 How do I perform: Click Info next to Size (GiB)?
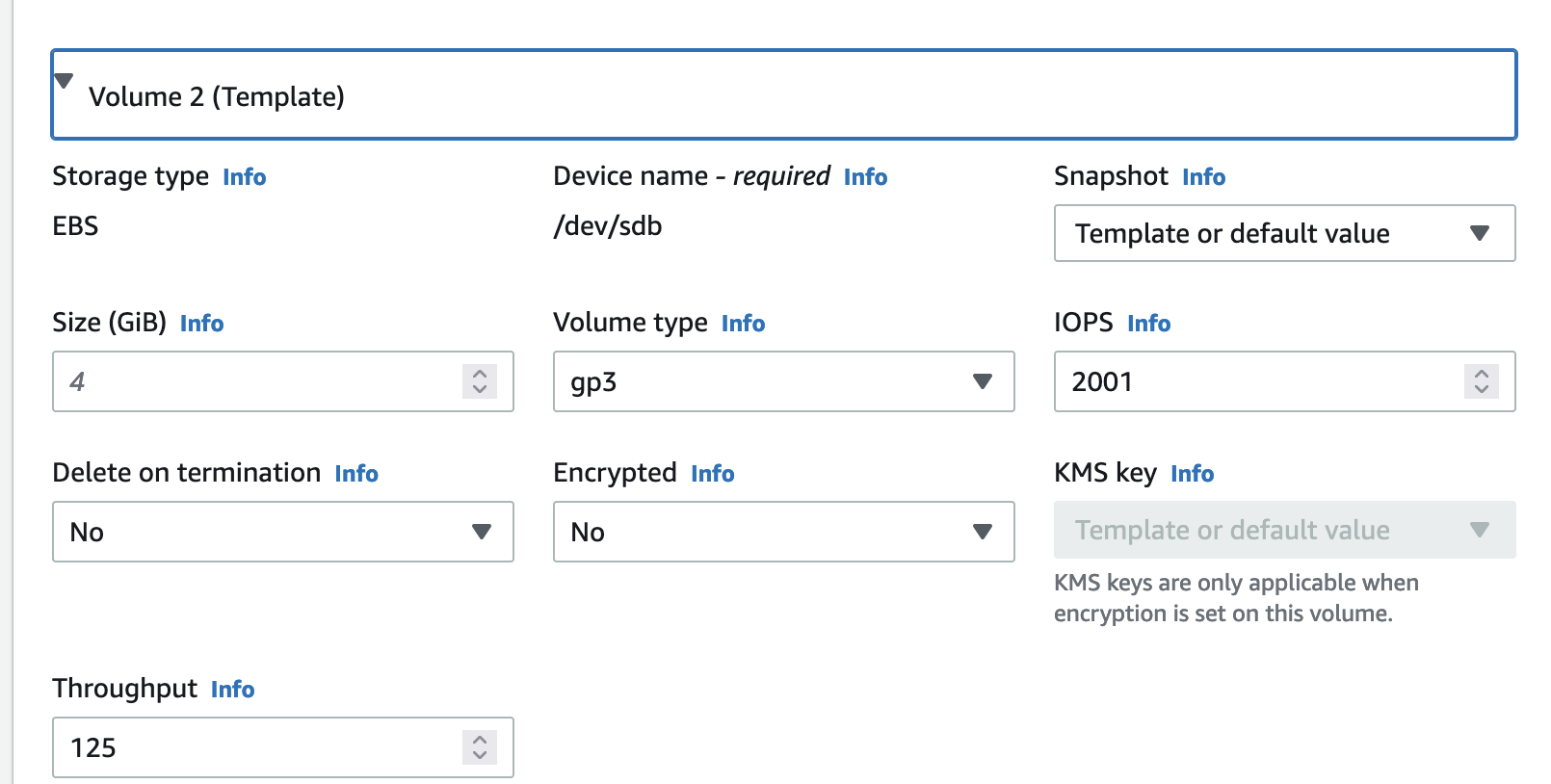(x=201, y=324)
